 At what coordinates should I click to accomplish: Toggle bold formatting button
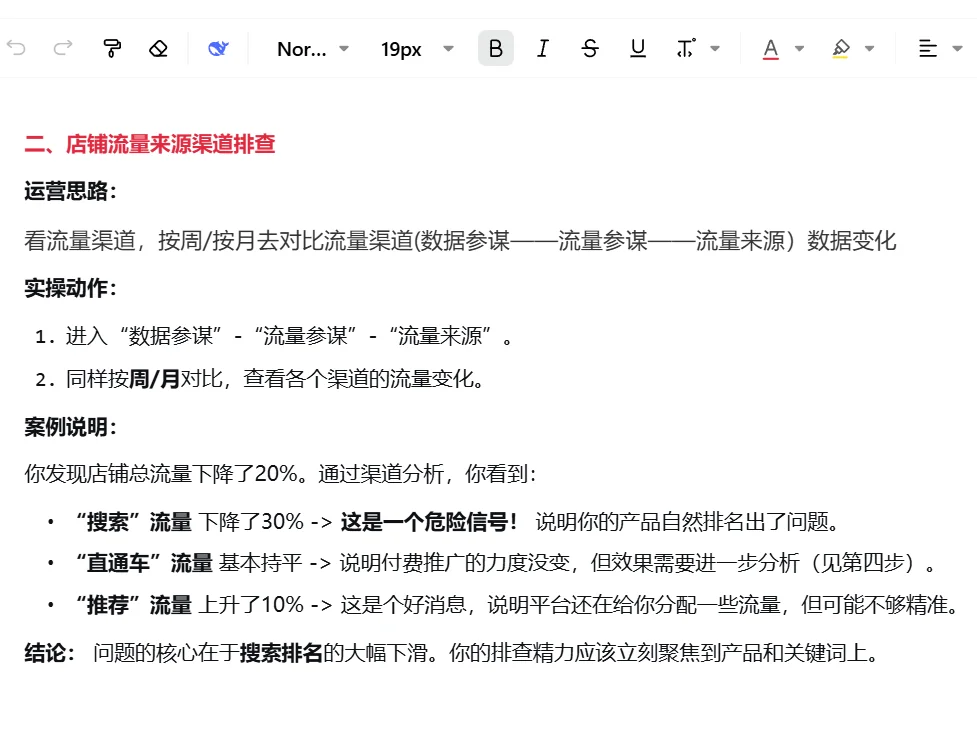point(496,48)
